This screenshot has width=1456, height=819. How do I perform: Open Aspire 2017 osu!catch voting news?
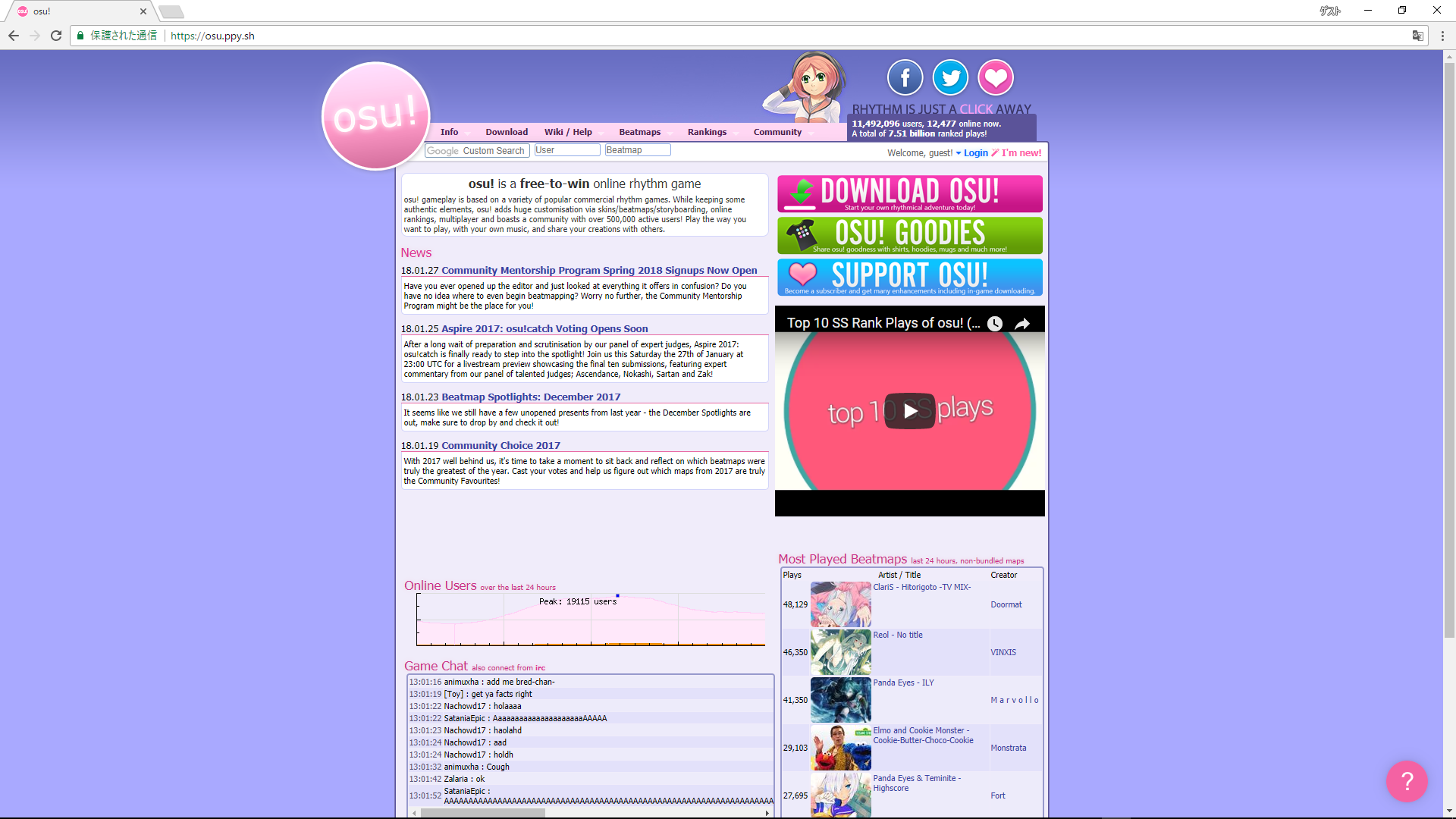click(x=544, y=329)
